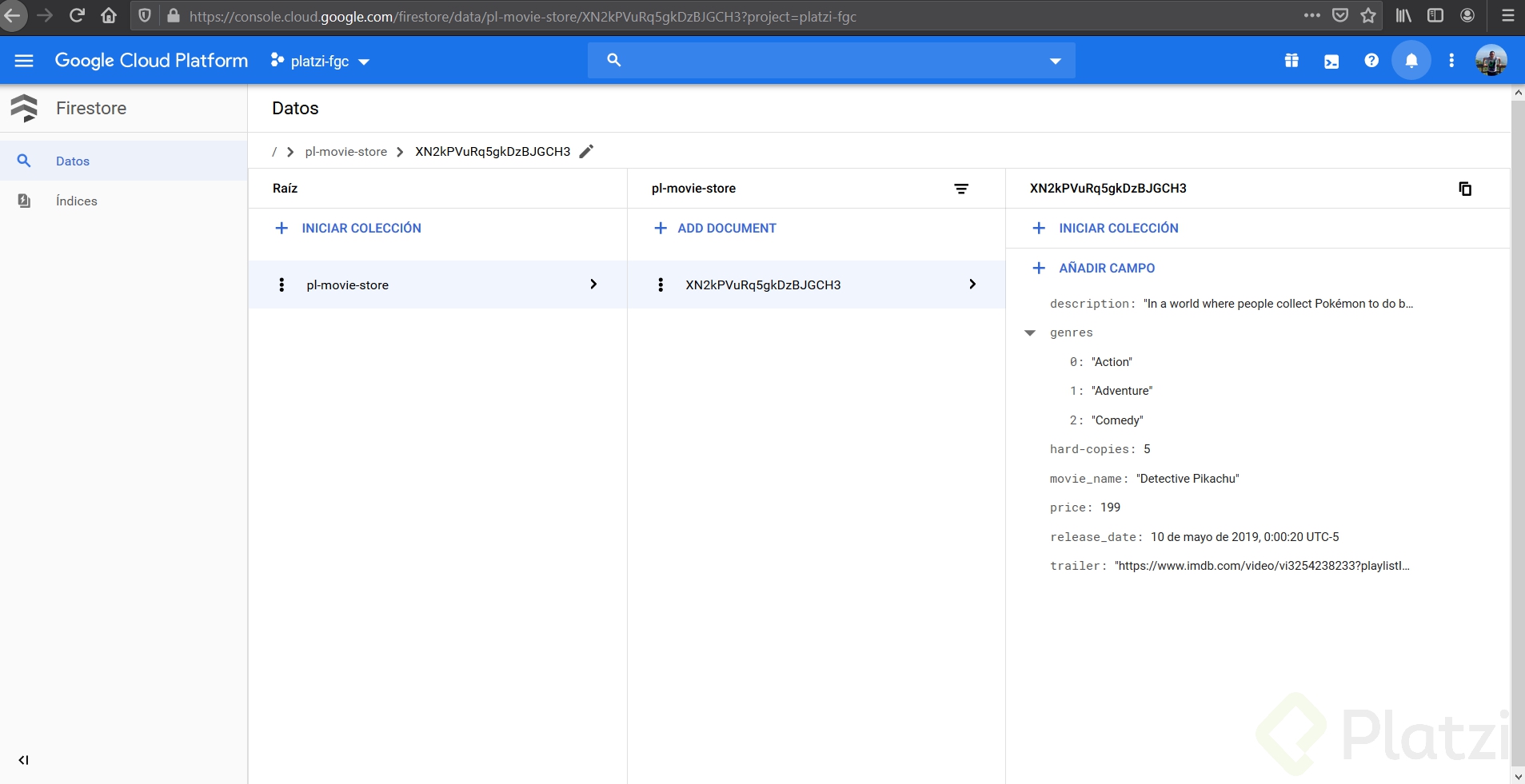Screen dimensions: 1525x784
Task: Collapse the left sidebar panel
Action: [23, 760]
